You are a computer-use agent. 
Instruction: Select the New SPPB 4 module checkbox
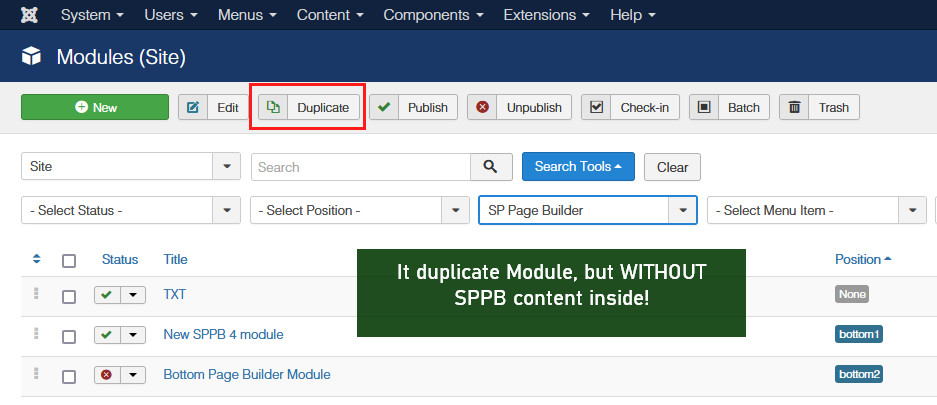click(69, 335)
